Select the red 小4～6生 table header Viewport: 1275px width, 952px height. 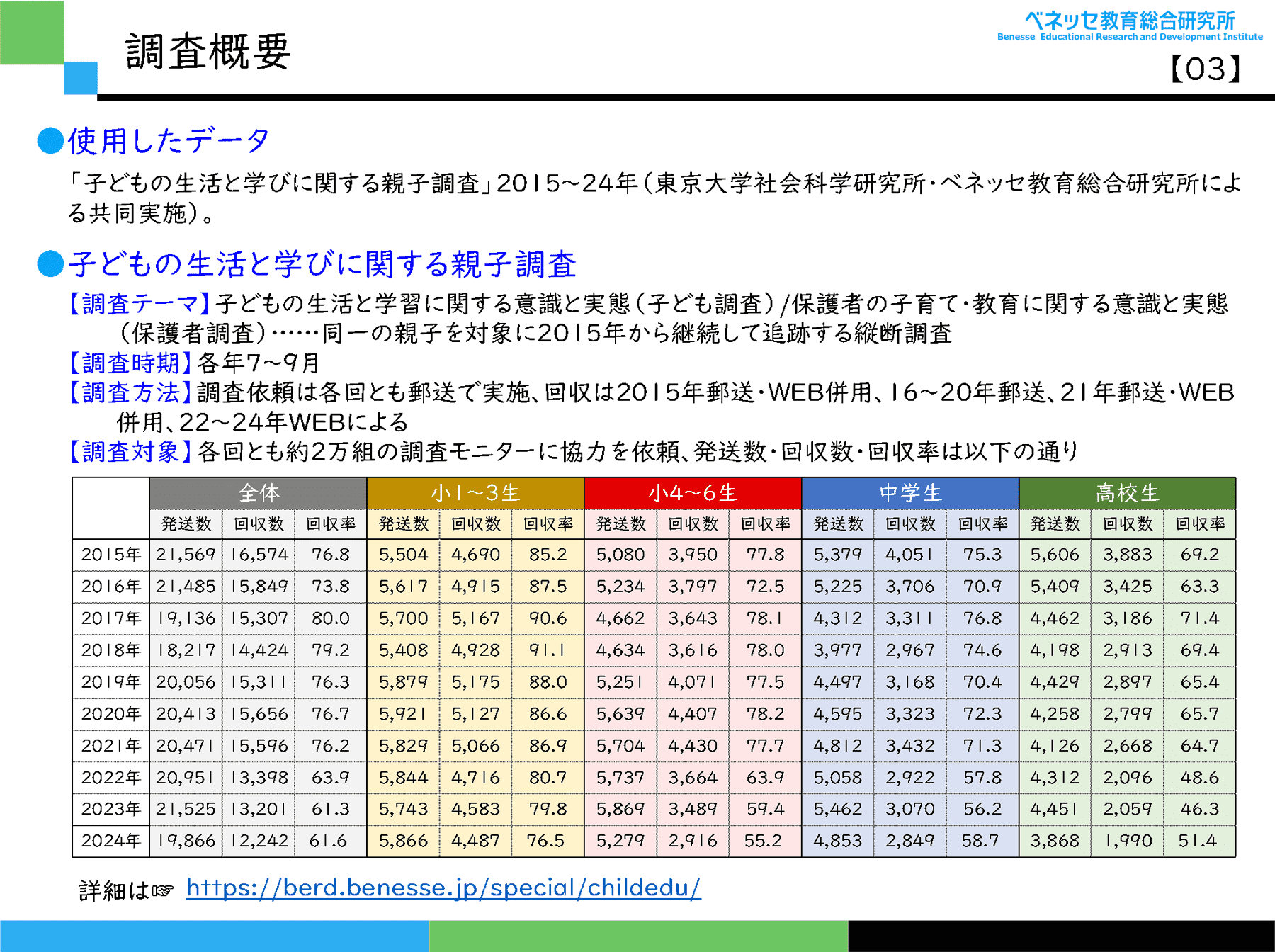click(x=692, y=493)
